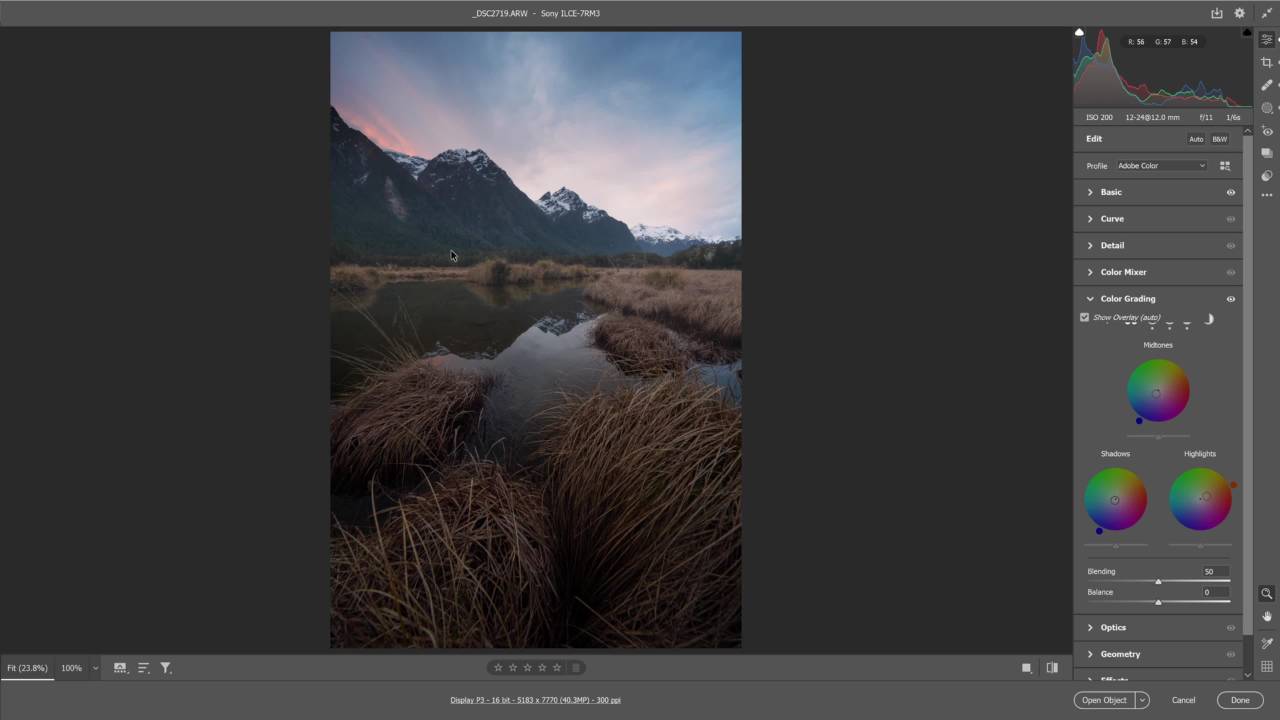Open the filmstrip filter funnel icon
This screenshot has width=1280, height=720.
(166, 668)
